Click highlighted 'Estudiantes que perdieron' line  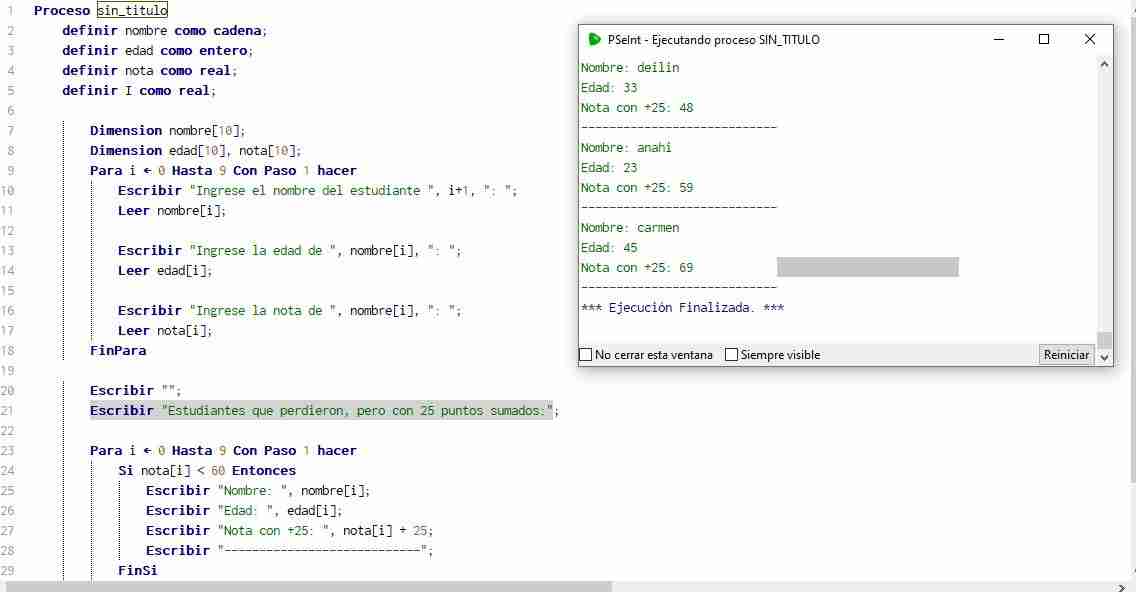click(x=322, y=411)
